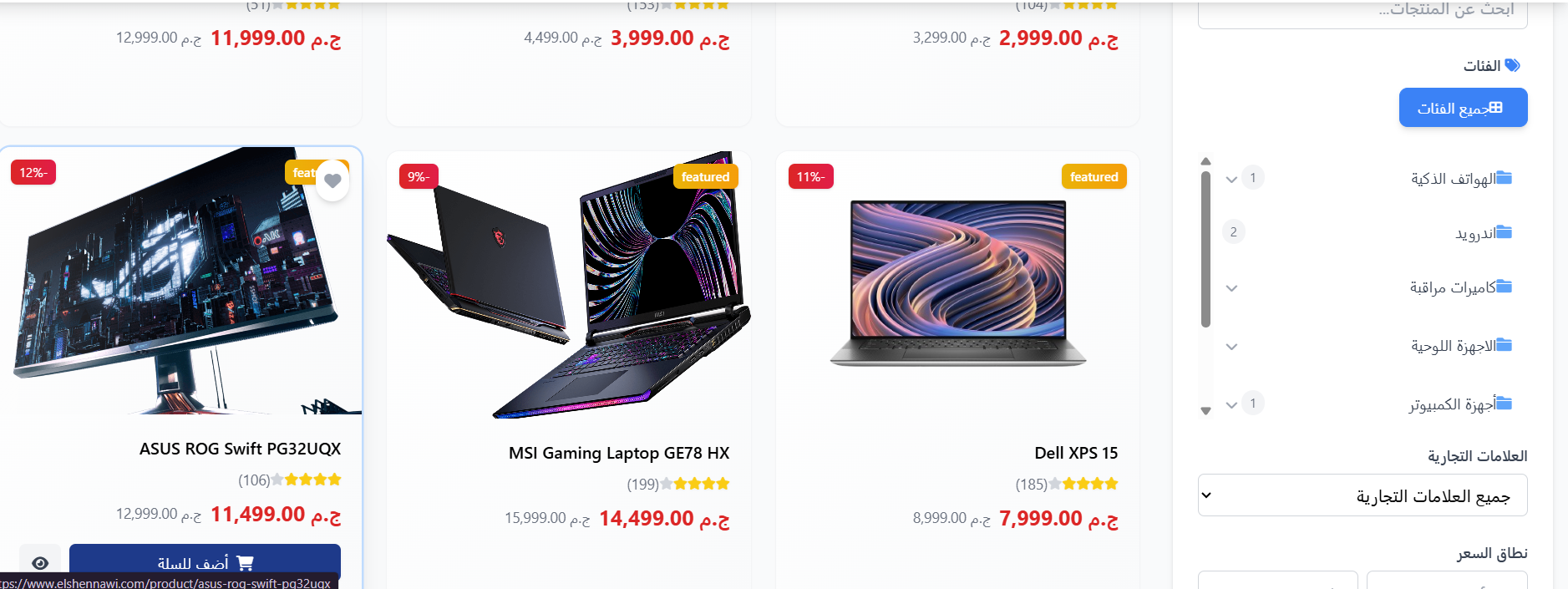
Task: Open the Dell XPS 15 product title
Action: tap(1076, 453)
